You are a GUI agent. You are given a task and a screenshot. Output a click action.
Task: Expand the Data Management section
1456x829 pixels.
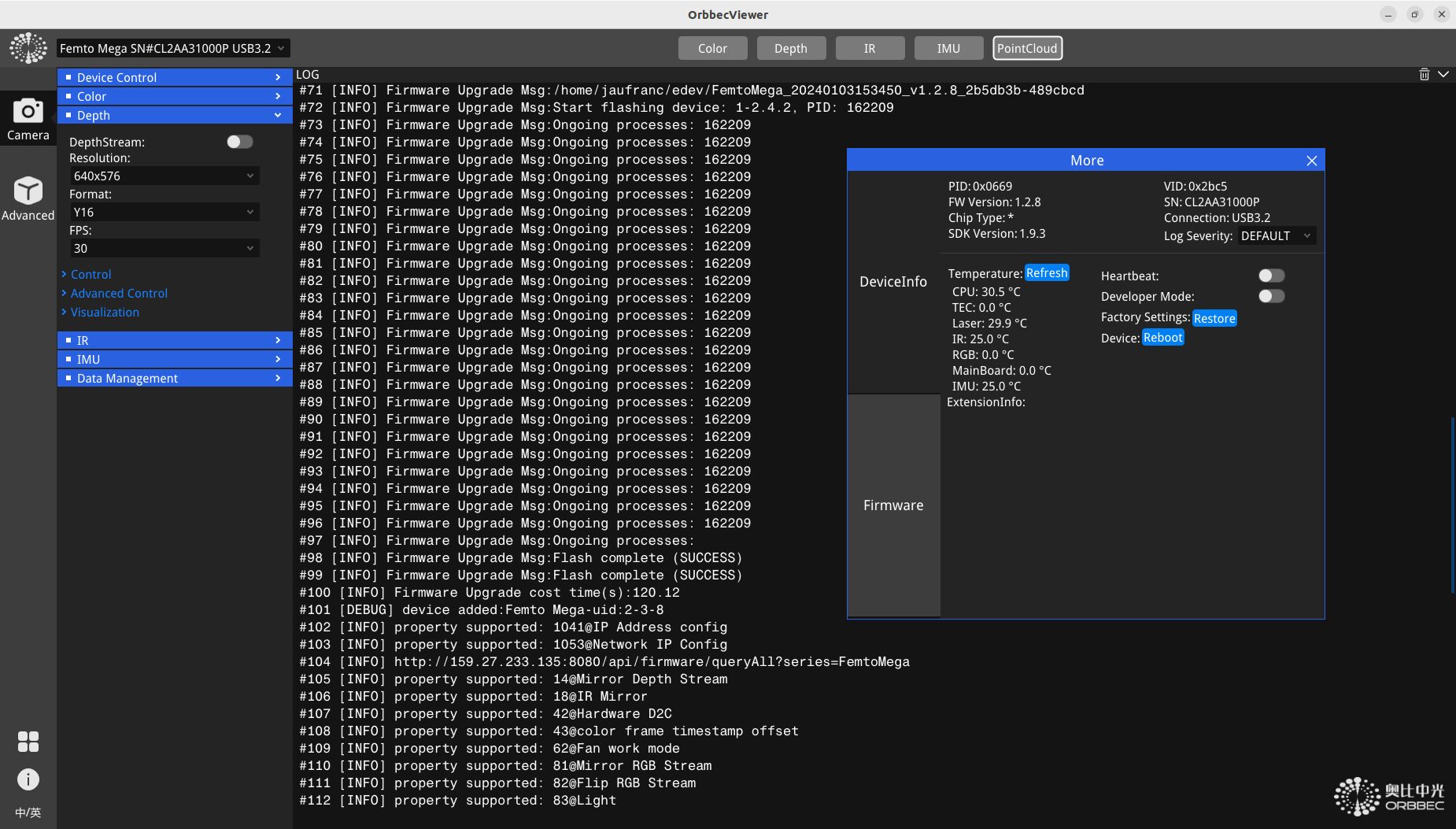click(x=174, y=378)
